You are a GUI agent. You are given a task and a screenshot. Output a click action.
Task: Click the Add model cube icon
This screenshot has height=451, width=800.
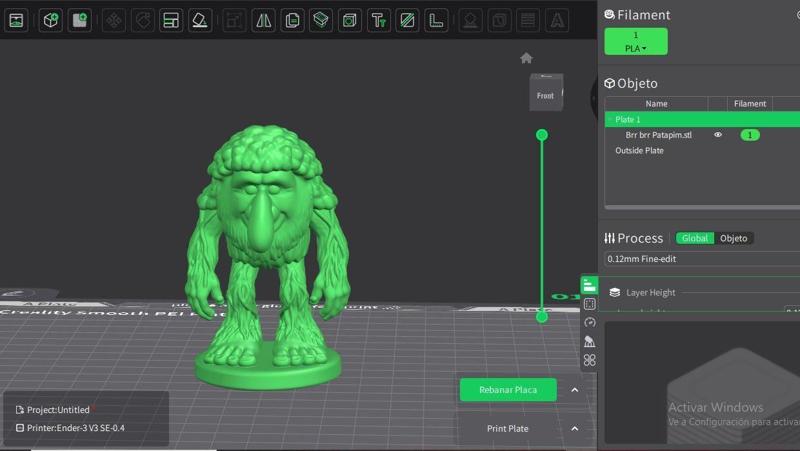[x=50, y=19]
